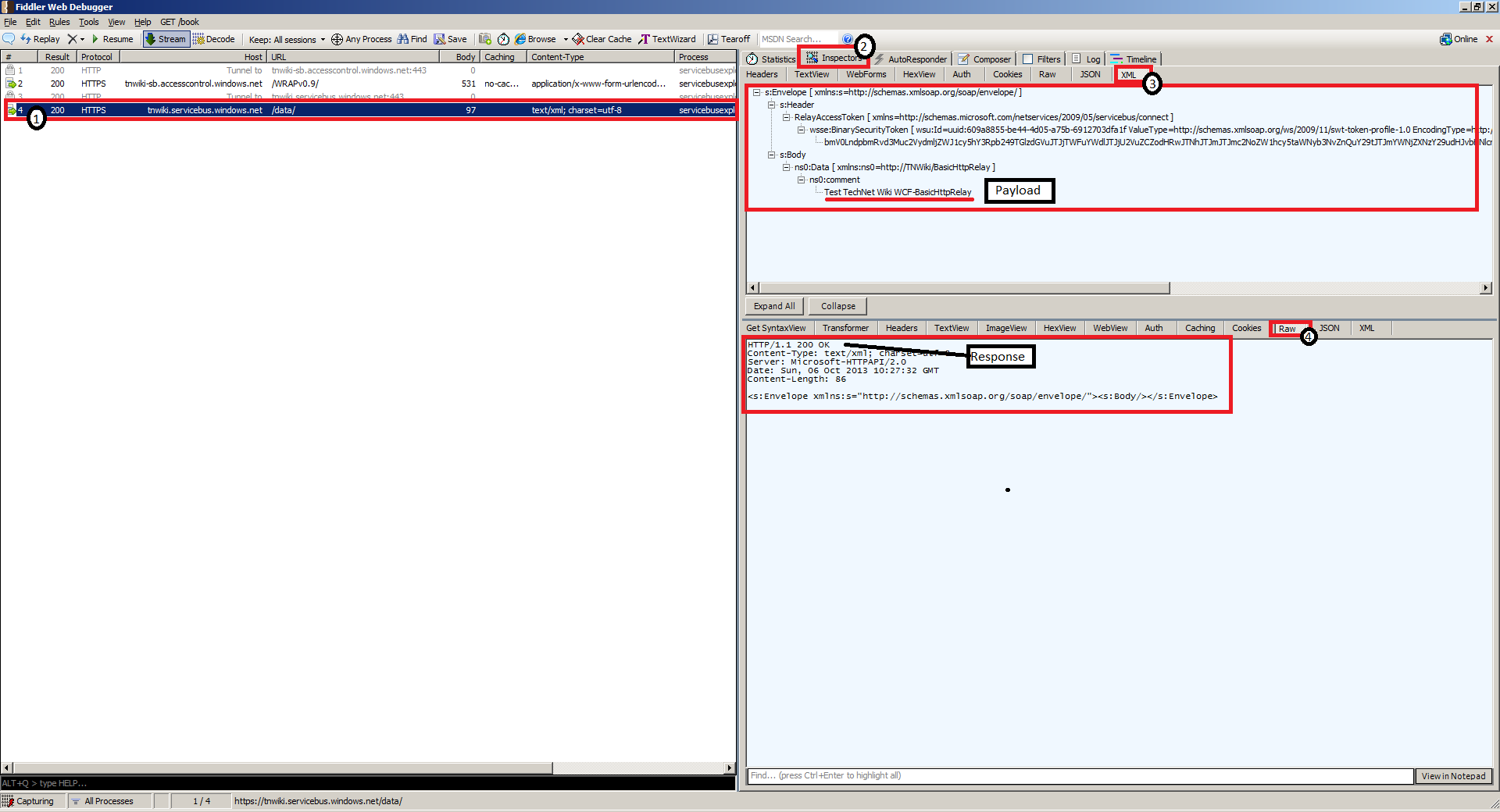The image size is (1500, 812).
Task: Click the Collapse button
Action: point(837,306)
